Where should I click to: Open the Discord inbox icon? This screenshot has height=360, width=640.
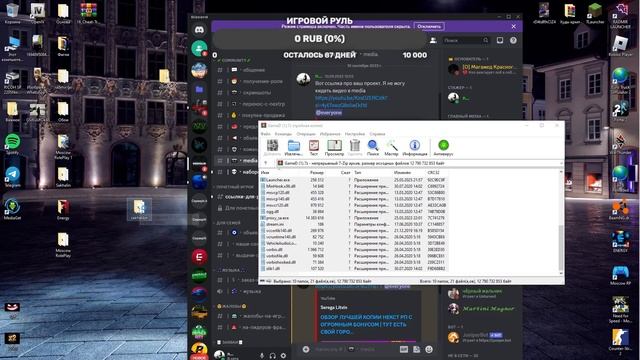coord(500,40)
